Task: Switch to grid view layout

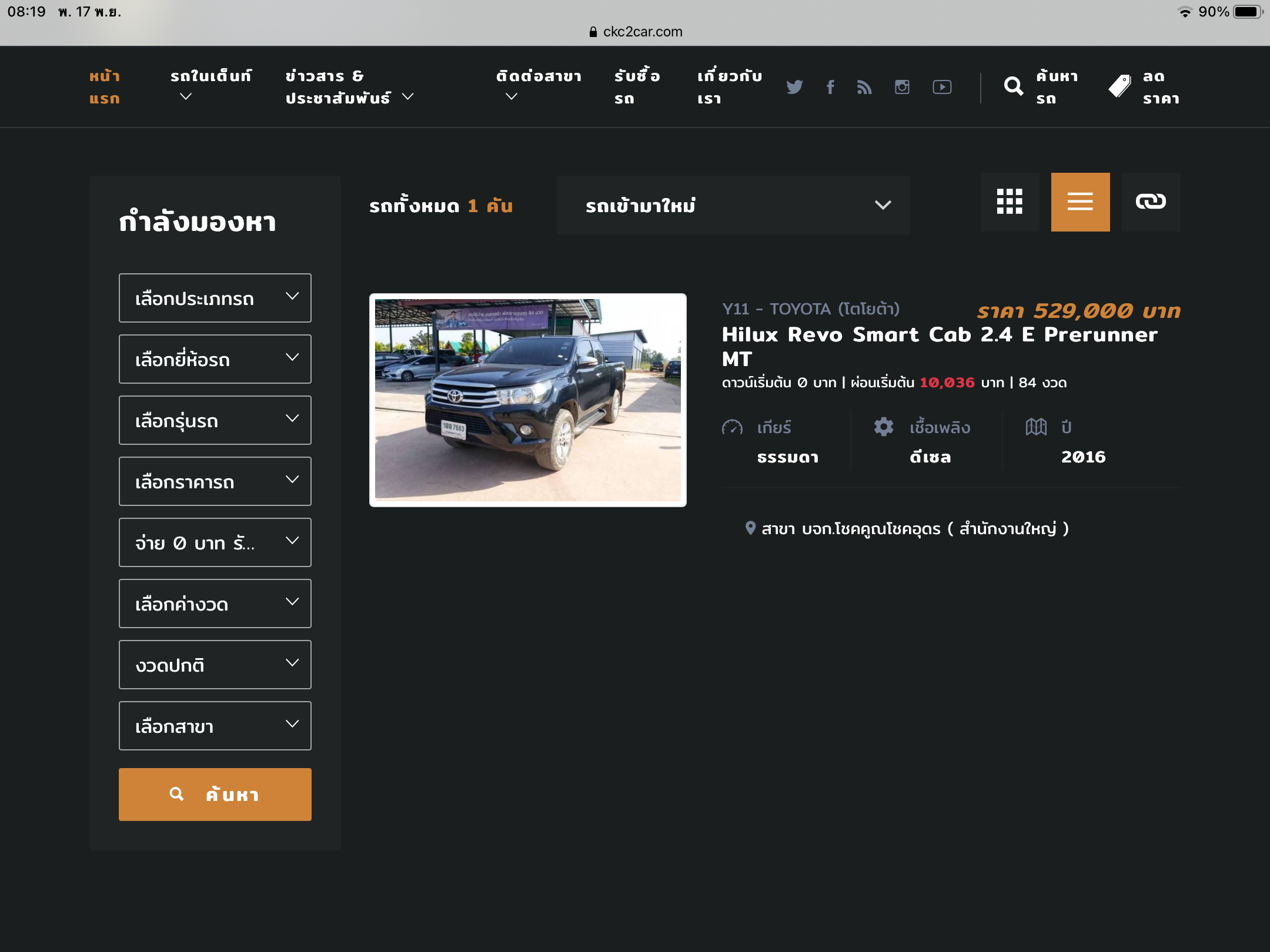Action: coord(1010,202)
